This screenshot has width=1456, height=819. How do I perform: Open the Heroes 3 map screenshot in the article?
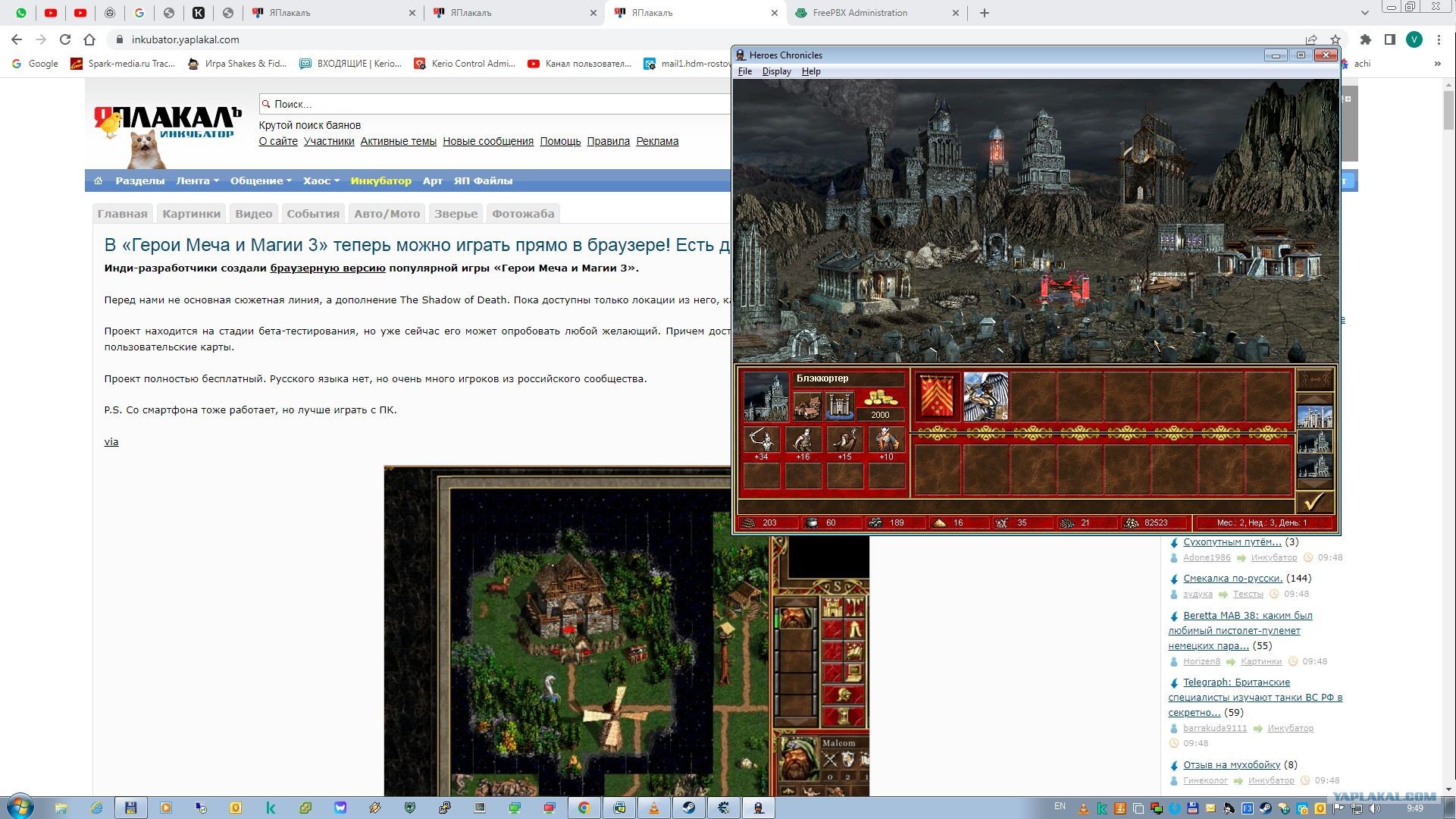point(626,631)
